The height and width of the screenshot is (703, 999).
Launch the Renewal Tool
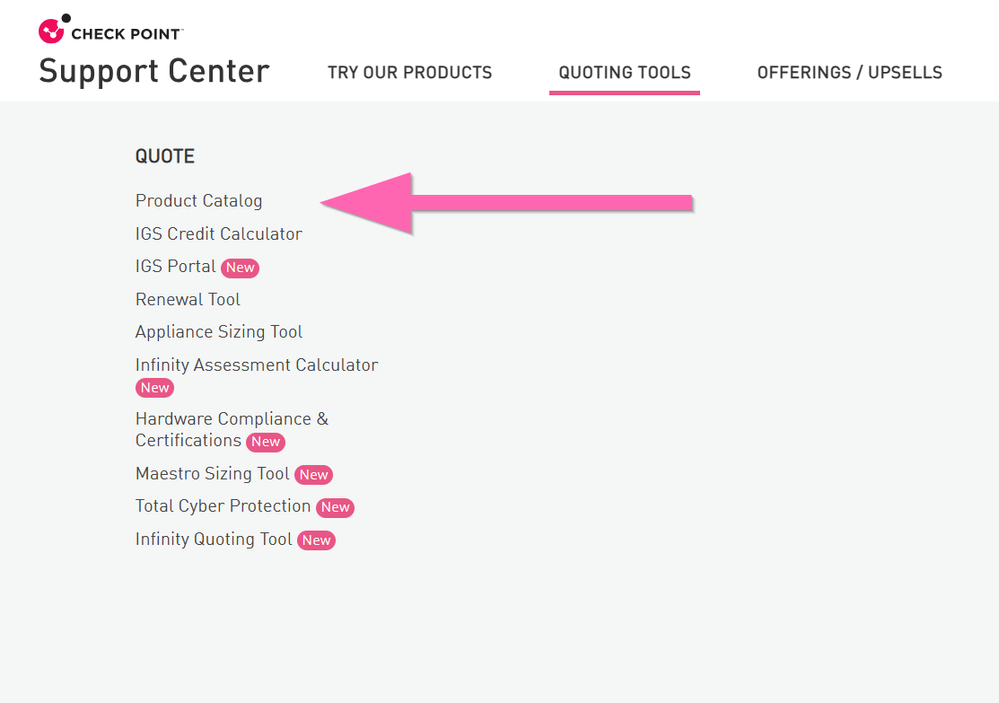click(188, 300)
